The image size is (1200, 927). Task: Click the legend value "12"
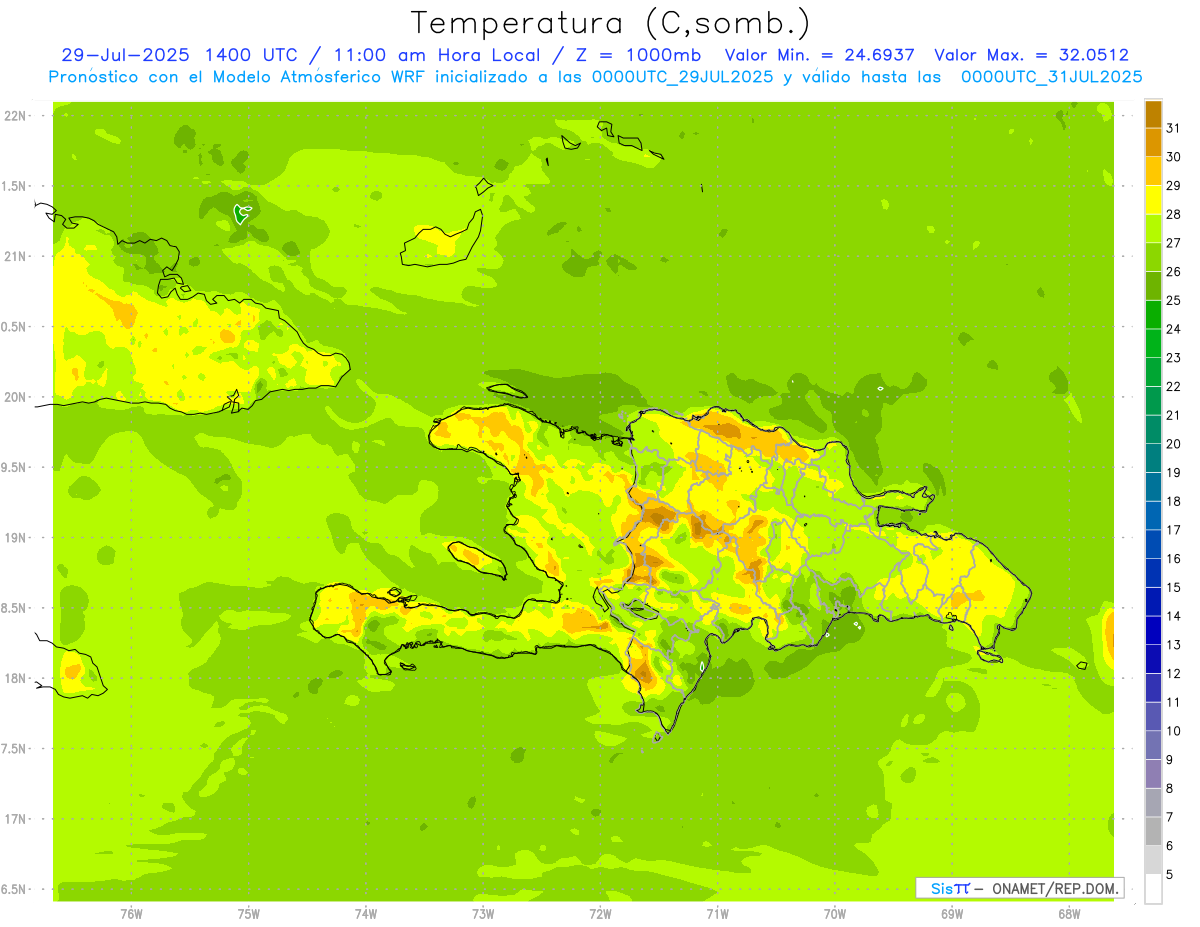click(x=1173, y=674)
